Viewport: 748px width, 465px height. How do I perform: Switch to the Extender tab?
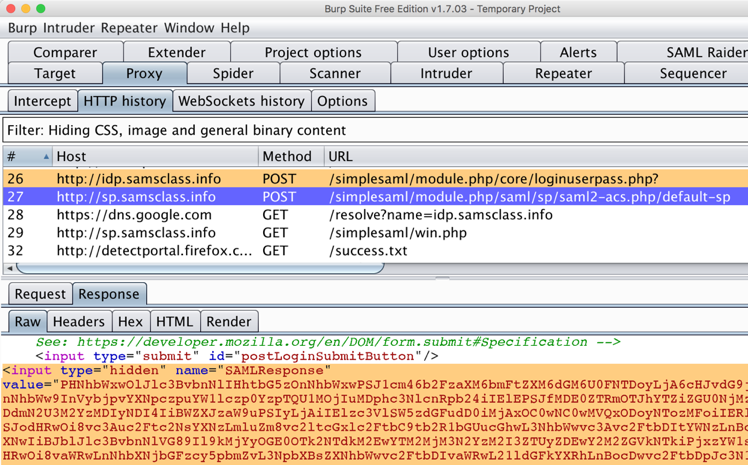[x=177, y=52]
